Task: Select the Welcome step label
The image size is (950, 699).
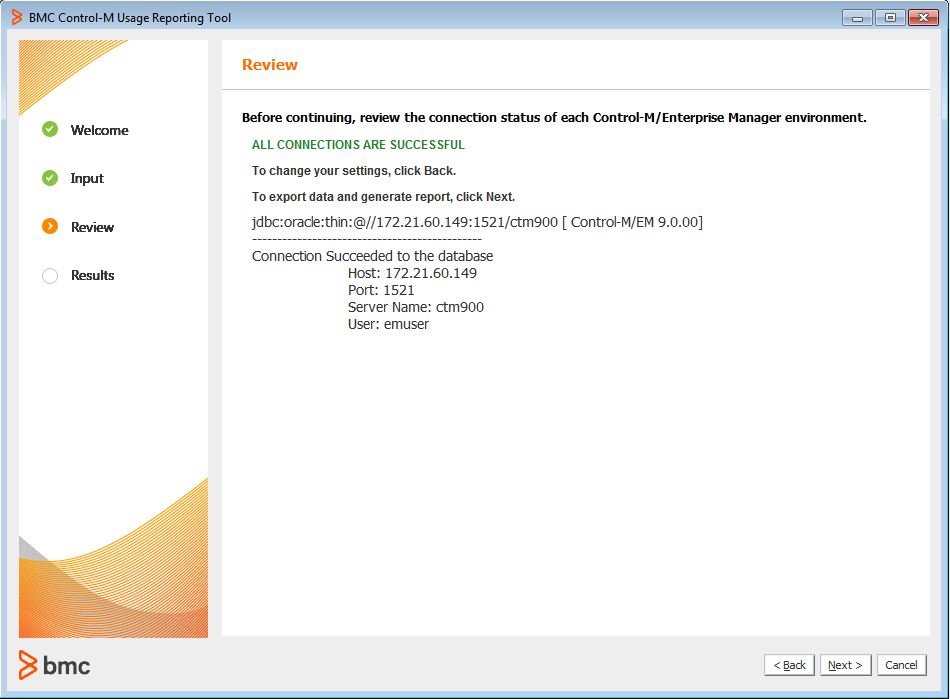Action: tap(99, 130)
